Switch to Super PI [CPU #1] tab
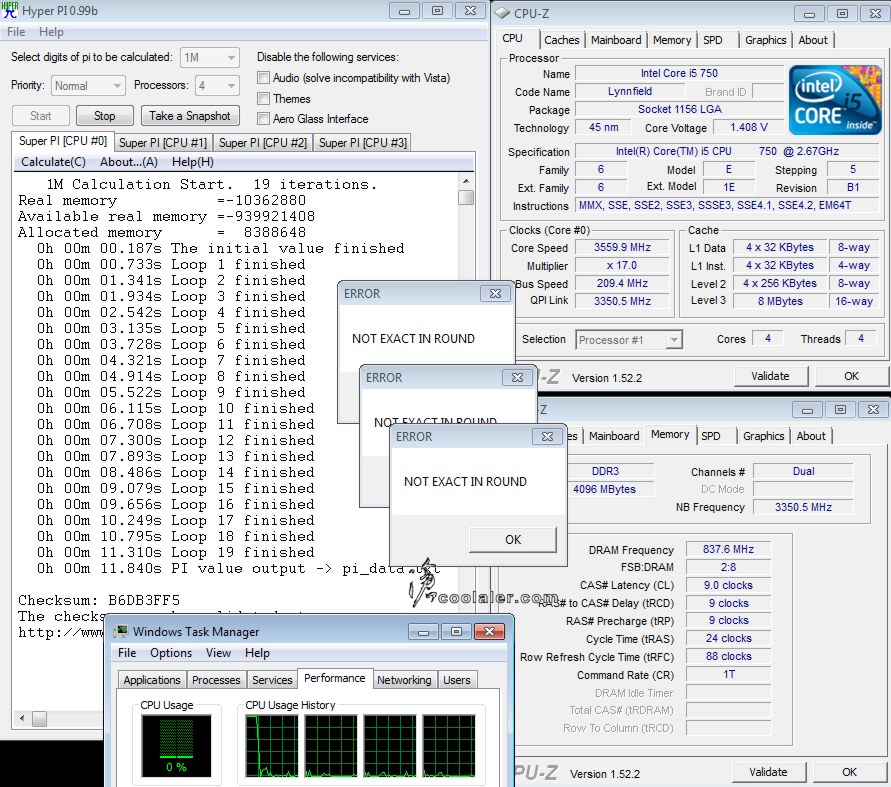 click(163, 143)
